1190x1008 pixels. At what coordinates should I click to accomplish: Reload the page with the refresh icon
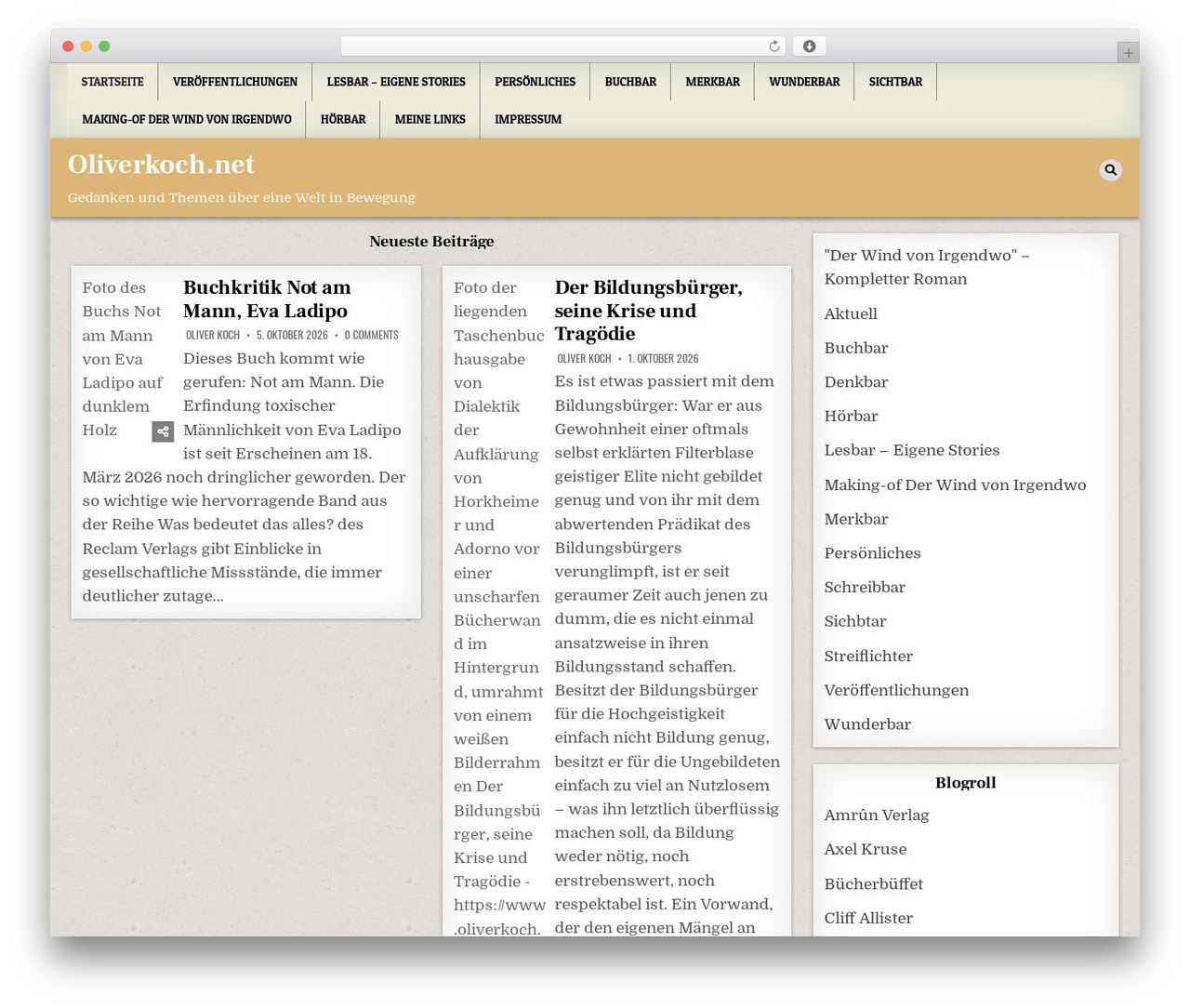click(x=774, y=46)
